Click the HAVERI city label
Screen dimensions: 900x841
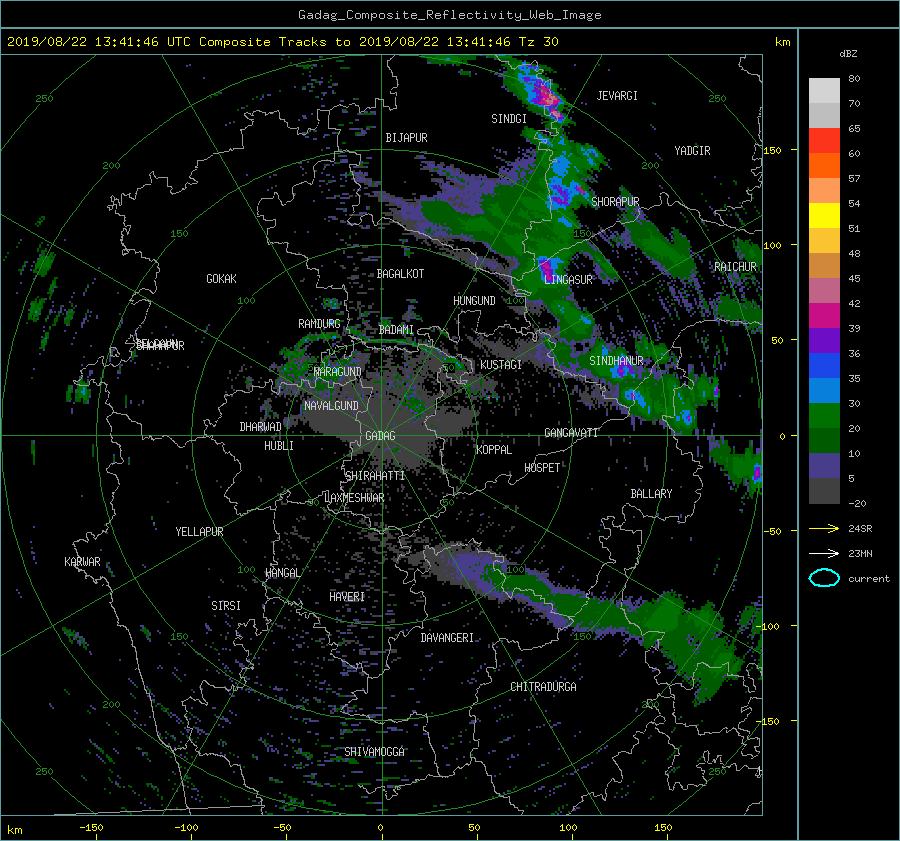(x=347, y=597)
